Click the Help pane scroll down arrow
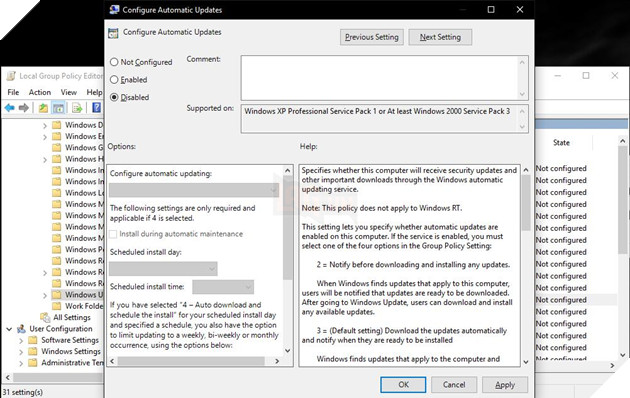The width and height of the screenshot is (630, 398). point(526,362)
